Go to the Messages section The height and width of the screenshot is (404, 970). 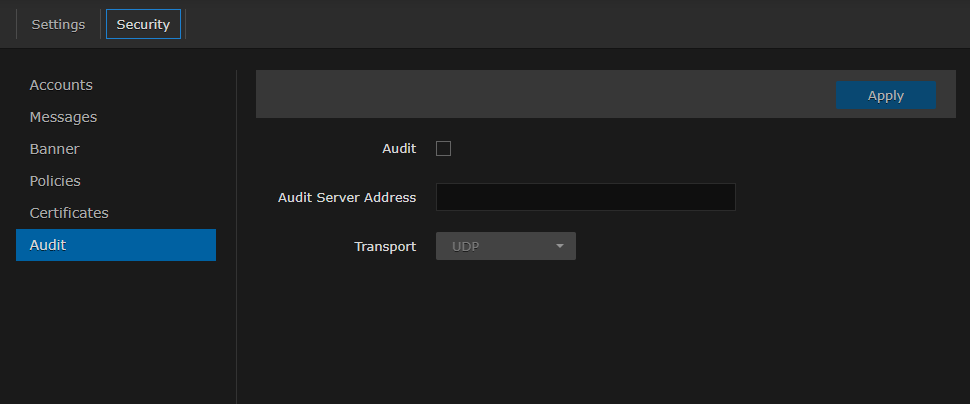tap(63, 117)
